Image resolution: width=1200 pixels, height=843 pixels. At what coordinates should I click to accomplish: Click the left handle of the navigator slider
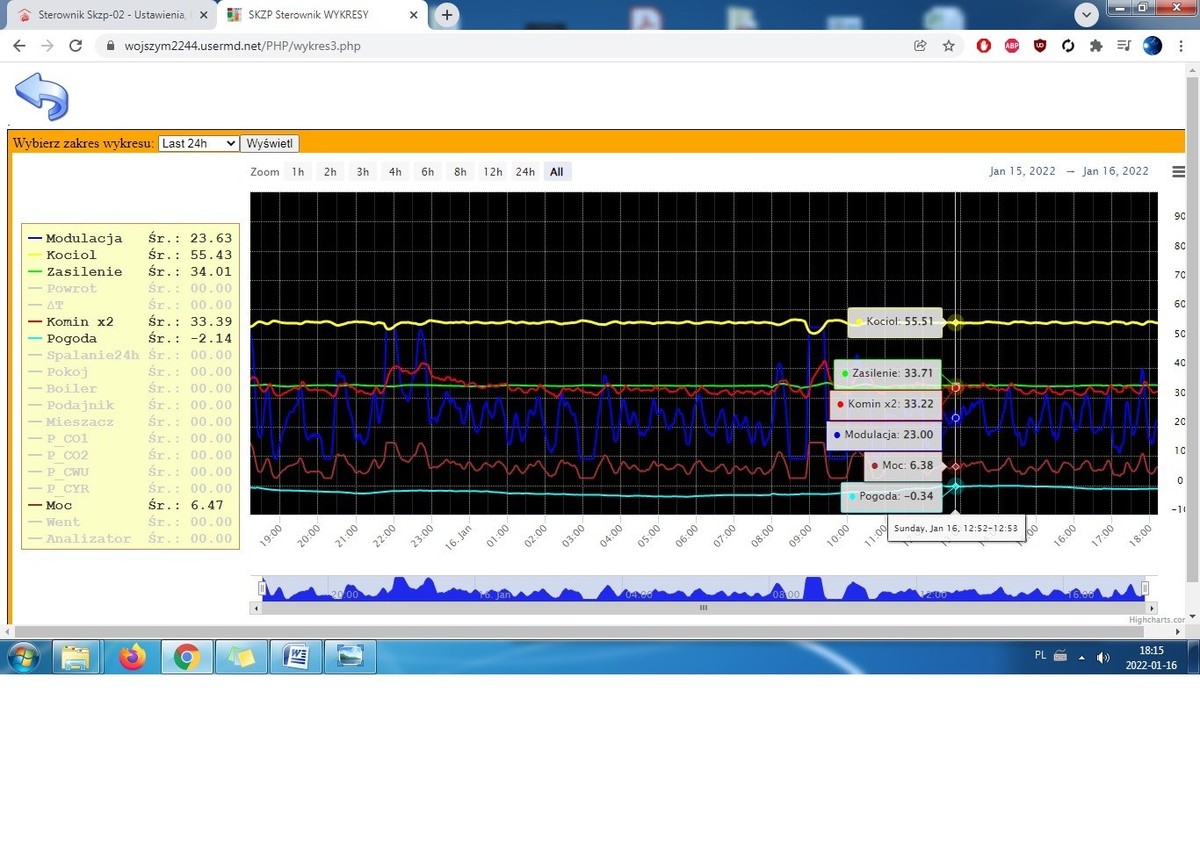(262, 589)
